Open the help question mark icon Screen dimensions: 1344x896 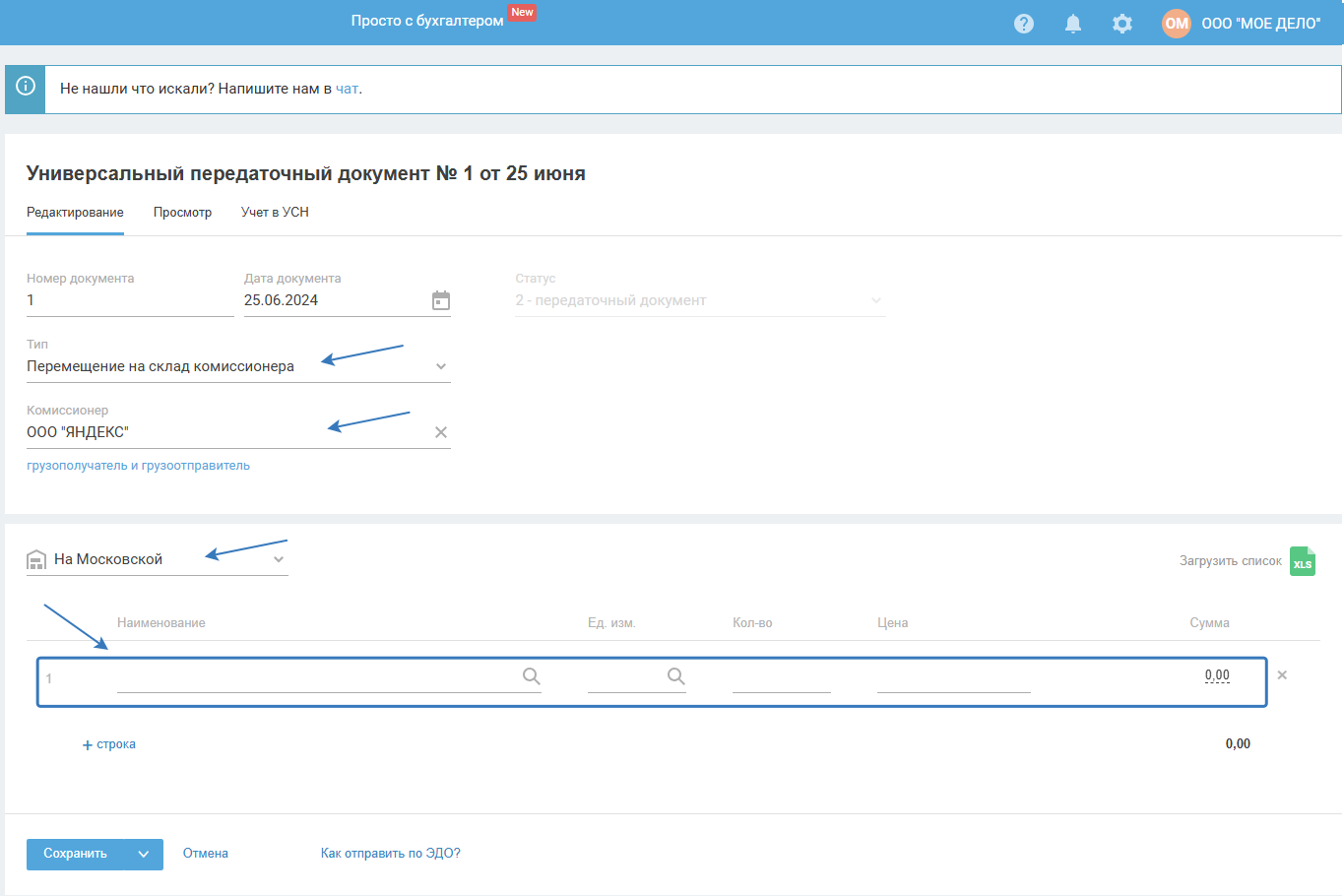click(x=1024, y=24)
